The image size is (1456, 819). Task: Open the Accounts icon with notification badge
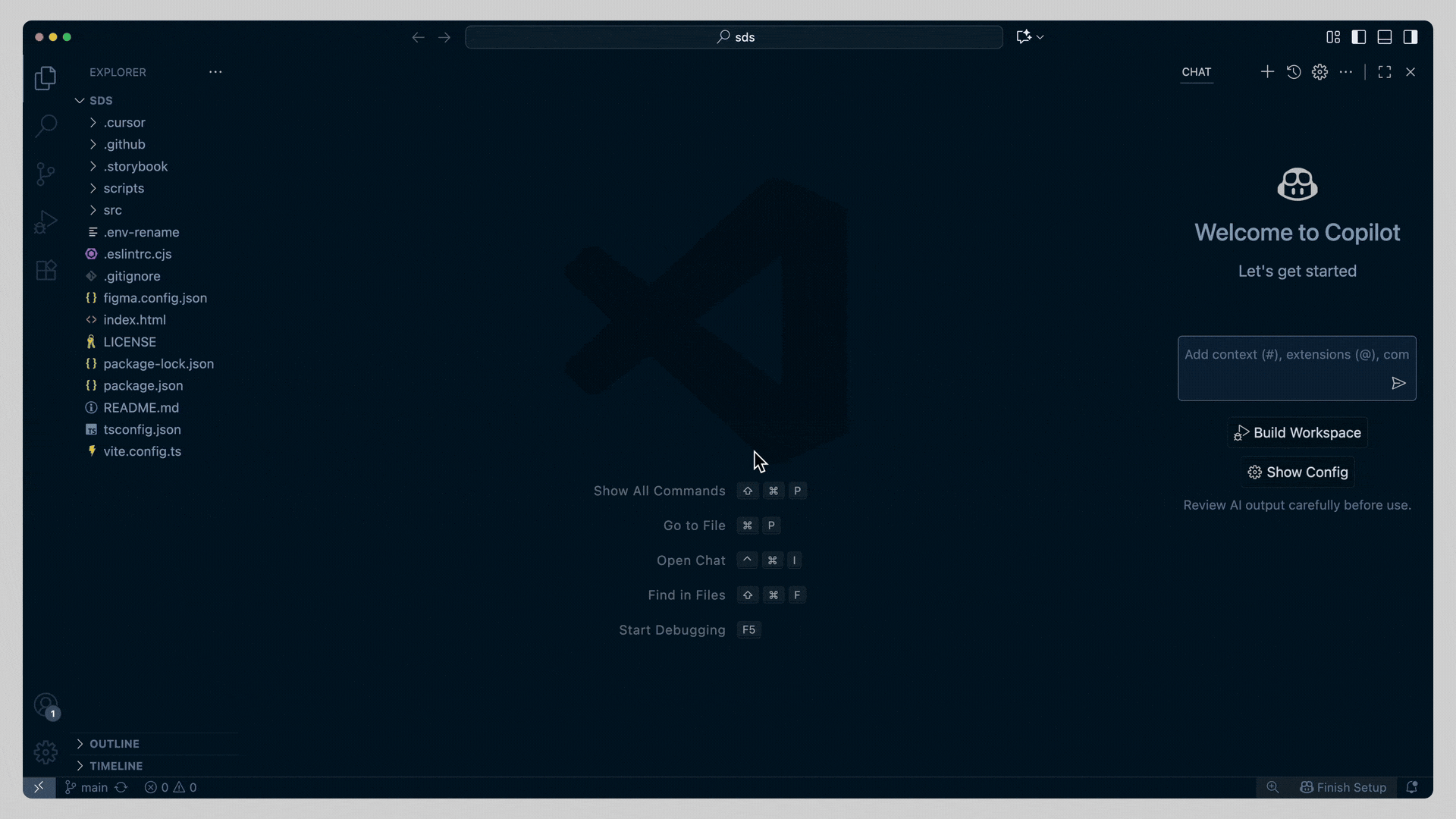pos(45,705)
